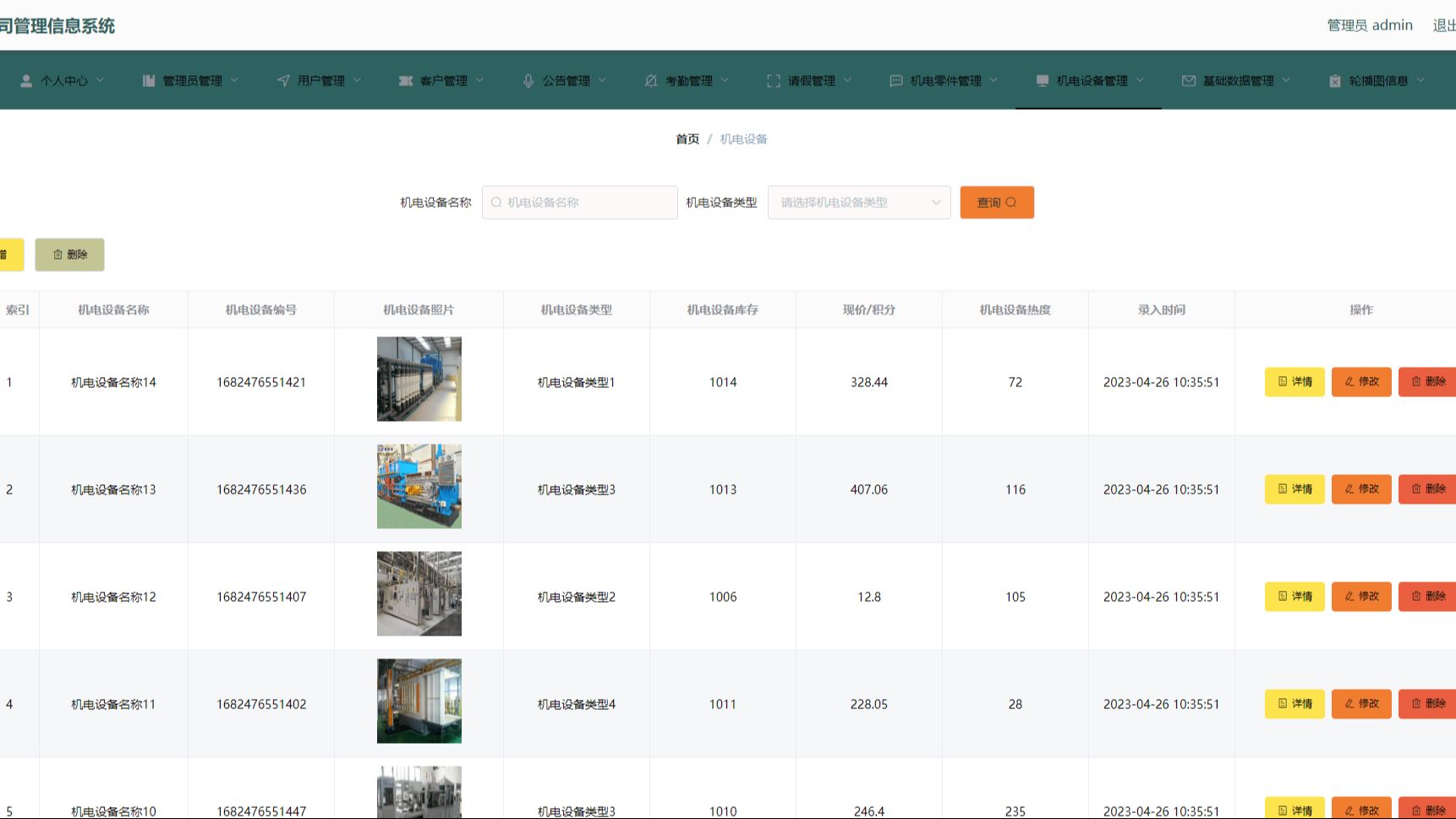View 详情 for 机电设备名称13
The width and height of the screenshot is (1456, 819).
pos(1295,489)
